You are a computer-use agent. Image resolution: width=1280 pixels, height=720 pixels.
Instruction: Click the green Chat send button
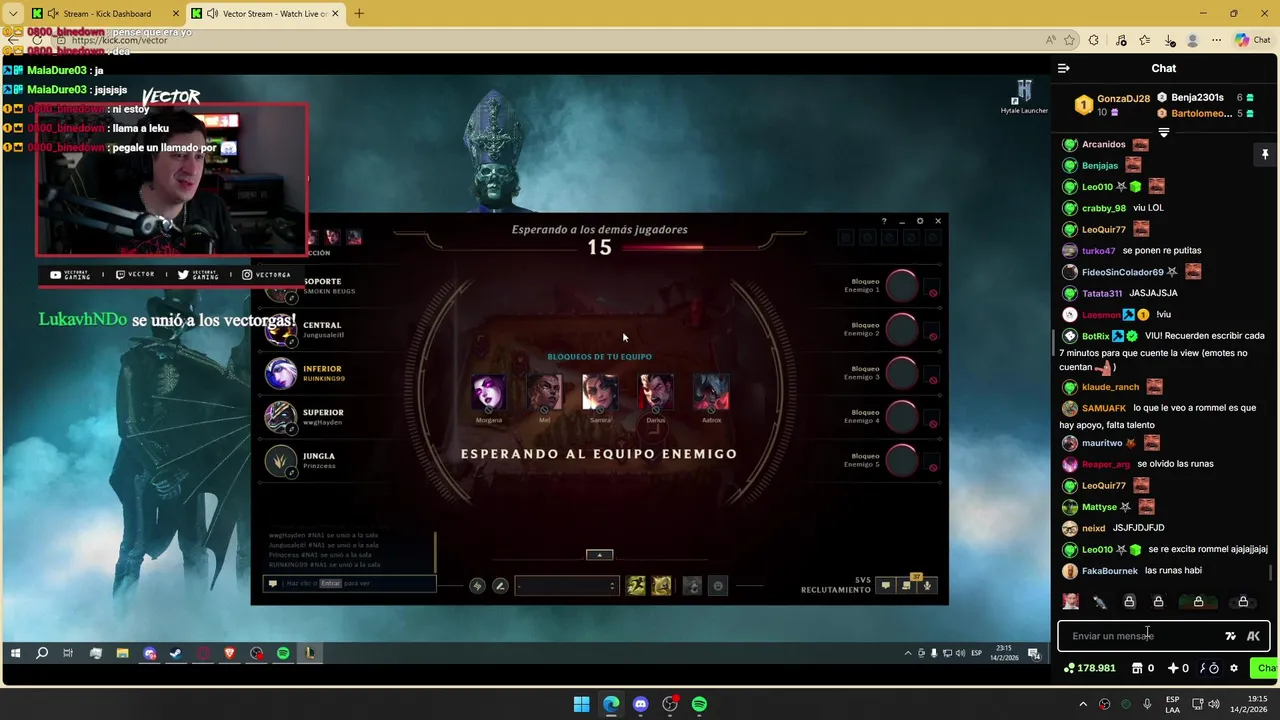(1265, 668)
